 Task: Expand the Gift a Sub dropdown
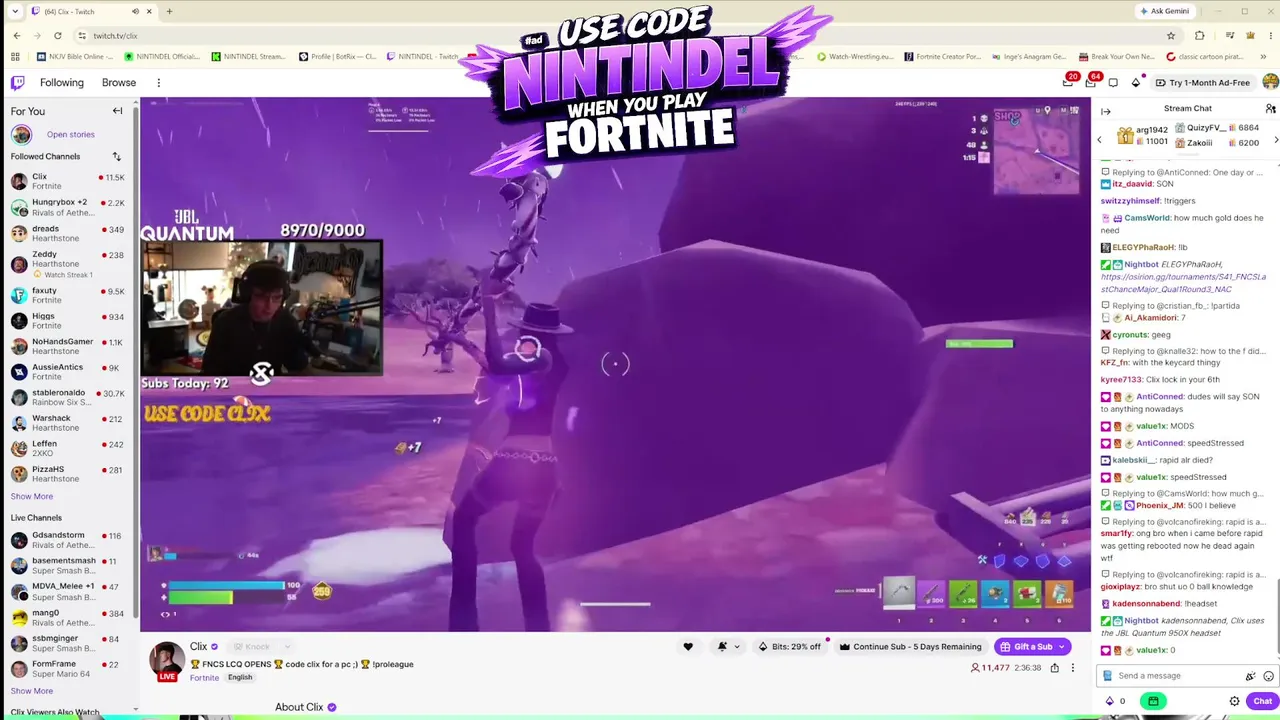click(1062, 647)
